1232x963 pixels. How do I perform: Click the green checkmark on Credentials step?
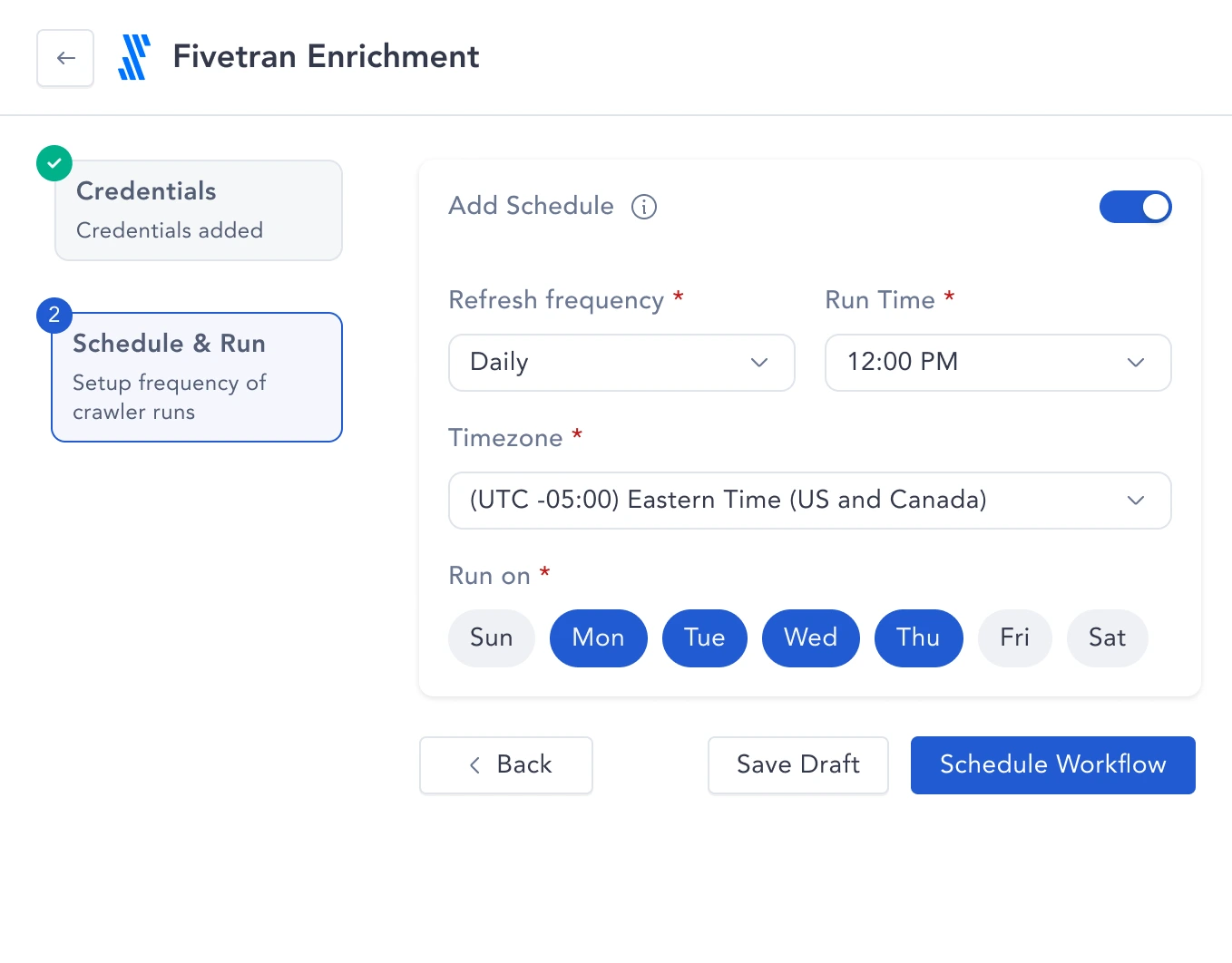[x=54, y=163]
